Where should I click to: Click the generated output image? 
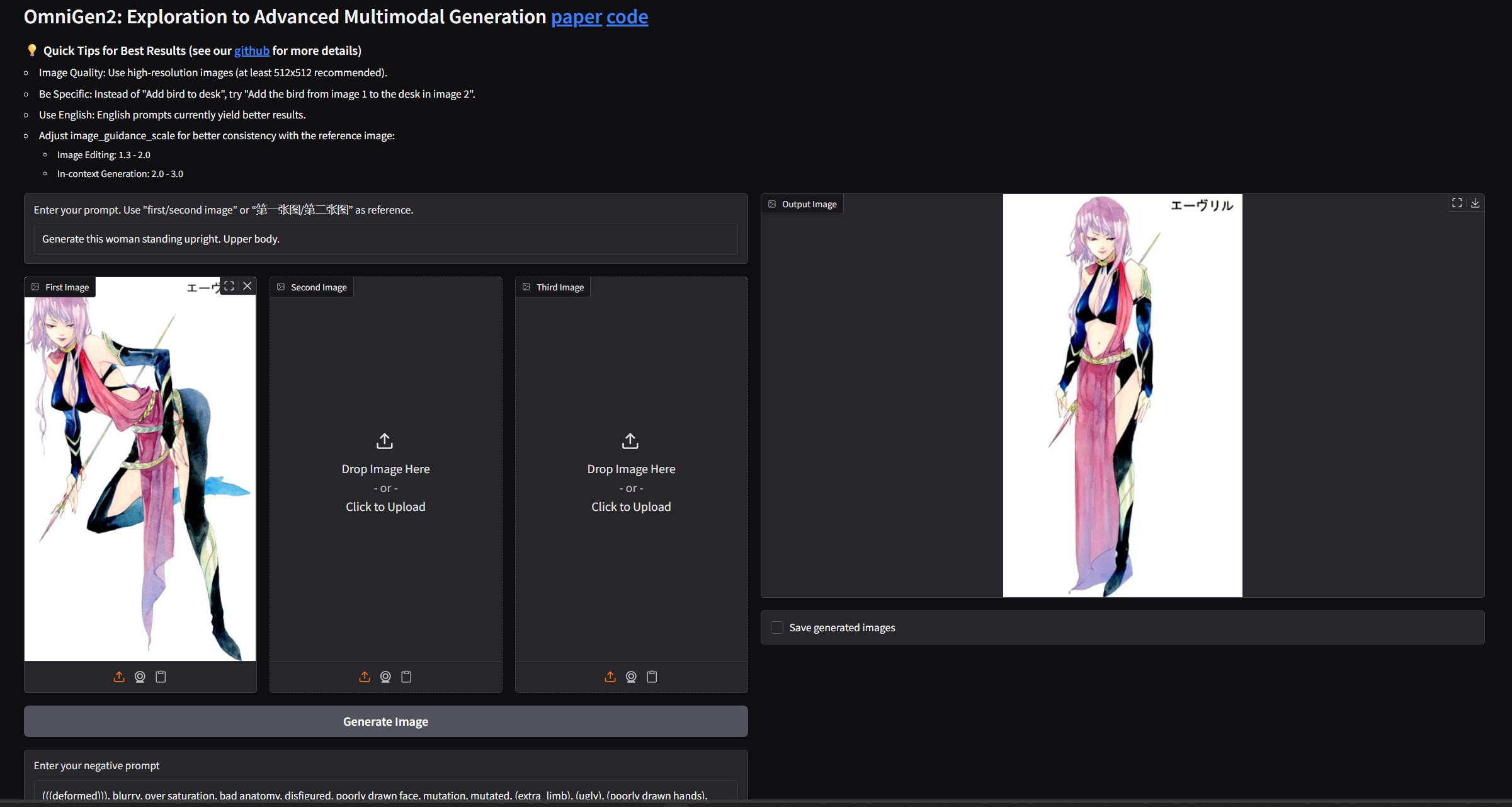coord(1122,396)
